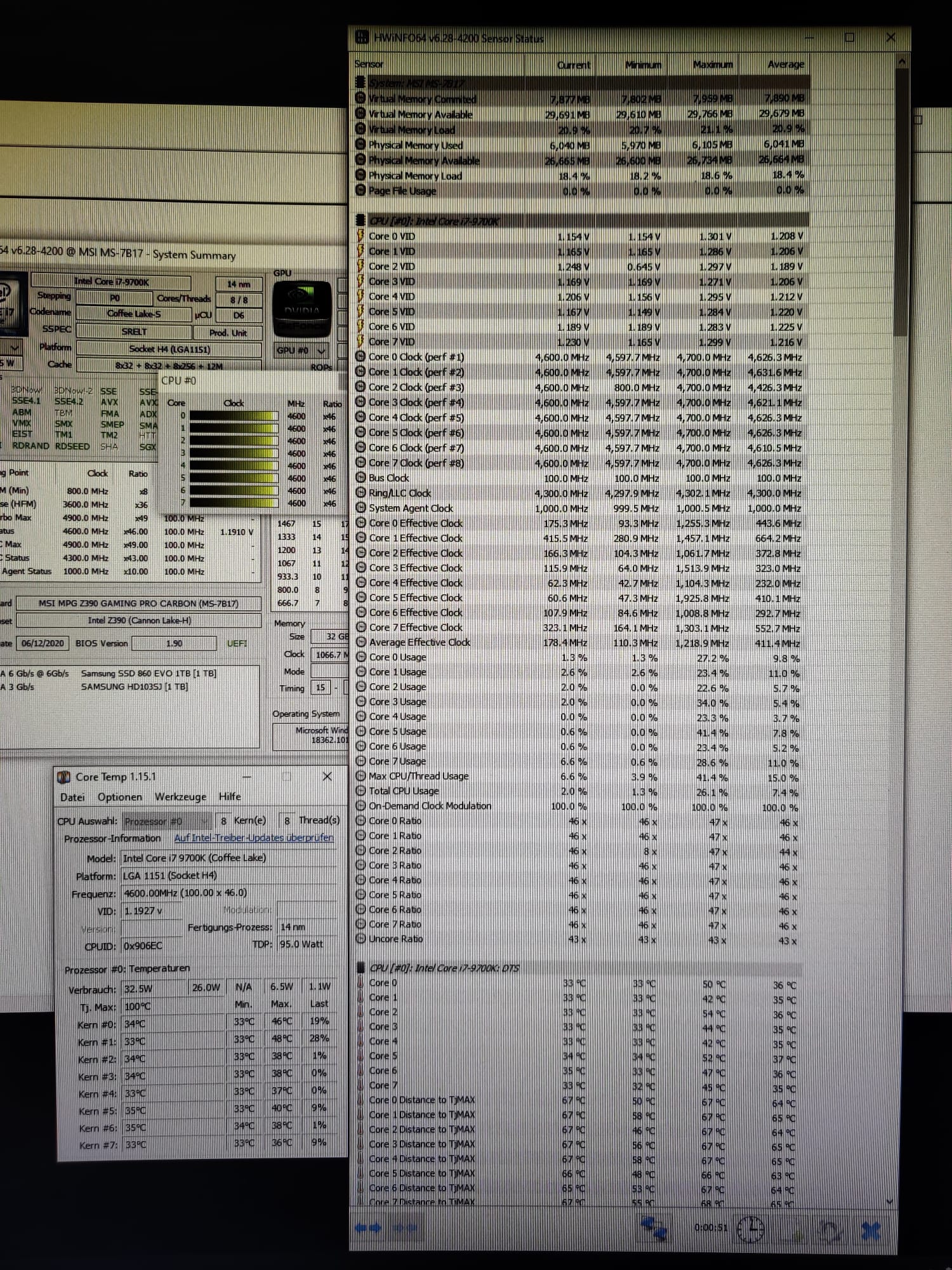Click the Core 7 VID voltage icon

(x=360, y=342)
